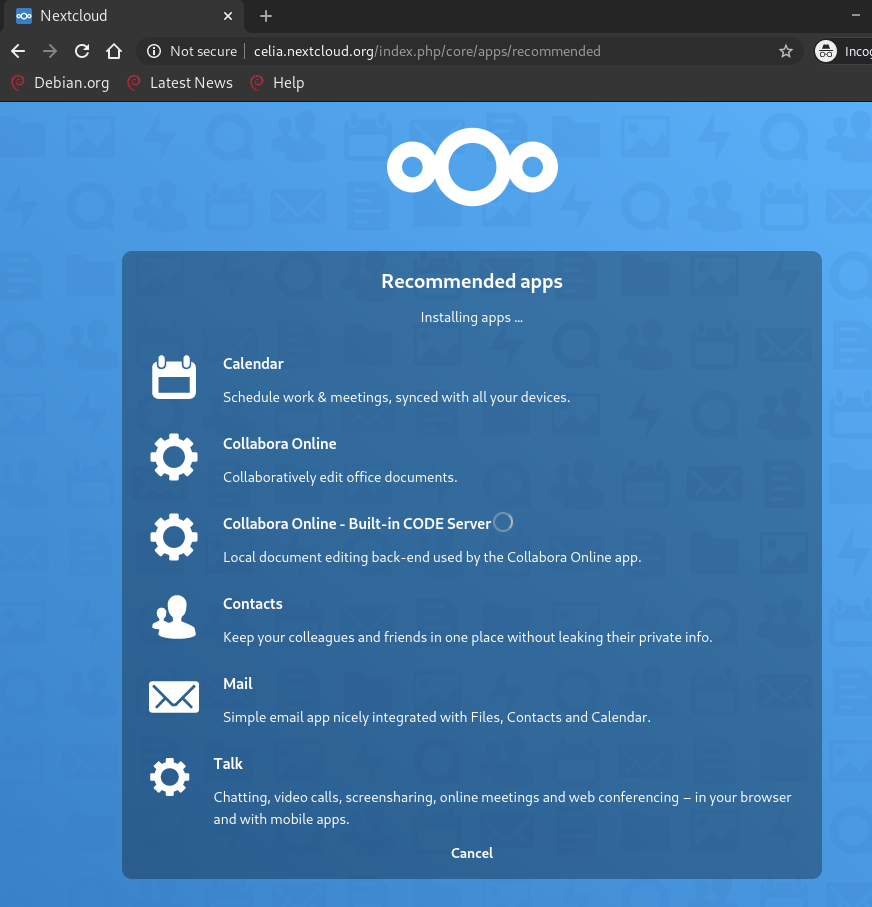View Not secure site information
872x907 pixels.
tap(192, 51)
